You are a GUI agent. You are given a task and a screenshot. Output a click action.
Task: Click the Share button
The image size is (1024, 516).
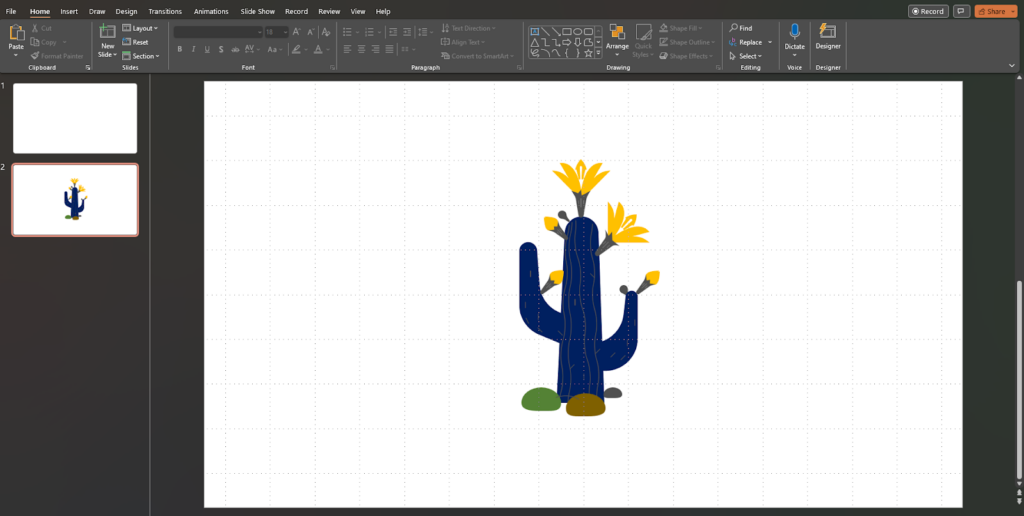tap(993, 11)
